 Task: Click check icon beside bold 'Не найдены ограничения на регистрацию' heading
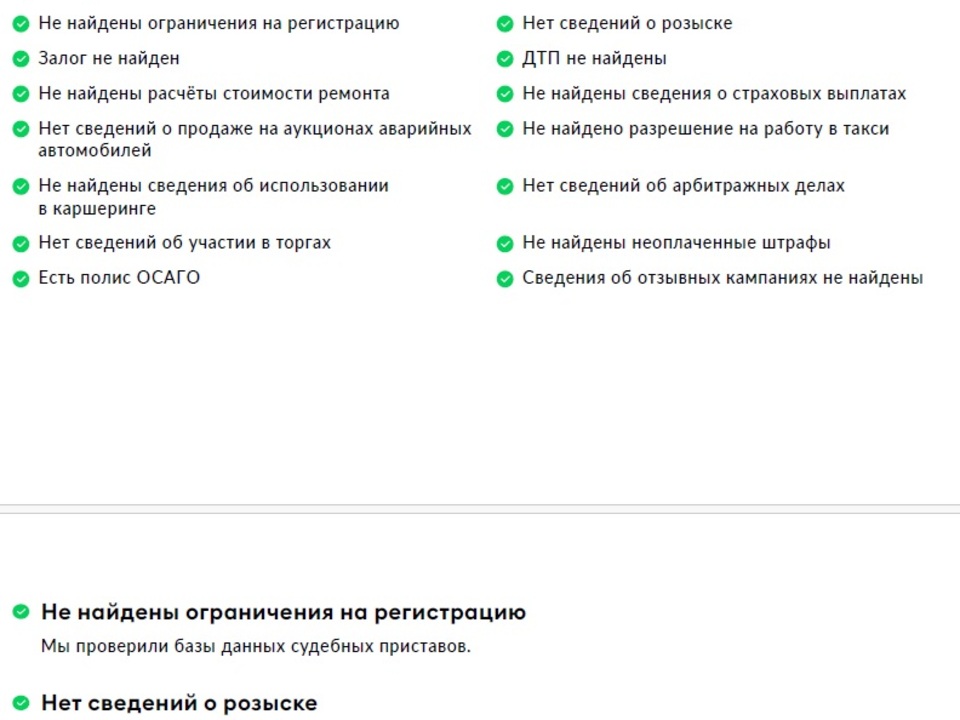point(21,612)
